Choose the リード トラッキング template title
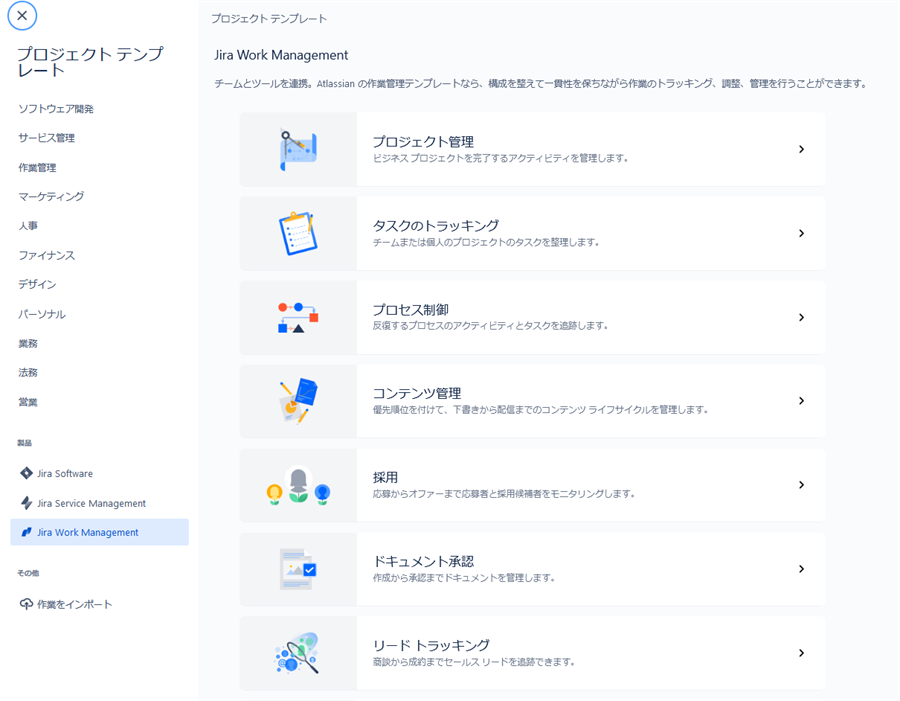Image resolution: width=900 pixels, height=701 pixels. pos(431,645)
